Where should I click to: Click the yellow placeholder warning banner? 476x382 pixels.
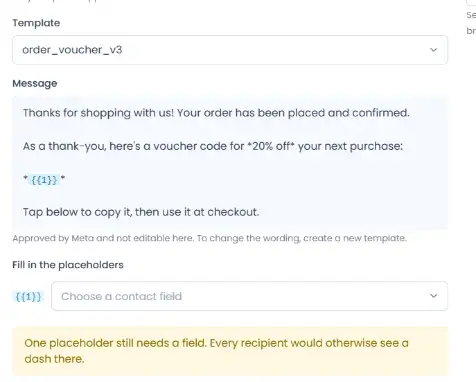coord(230,351)
